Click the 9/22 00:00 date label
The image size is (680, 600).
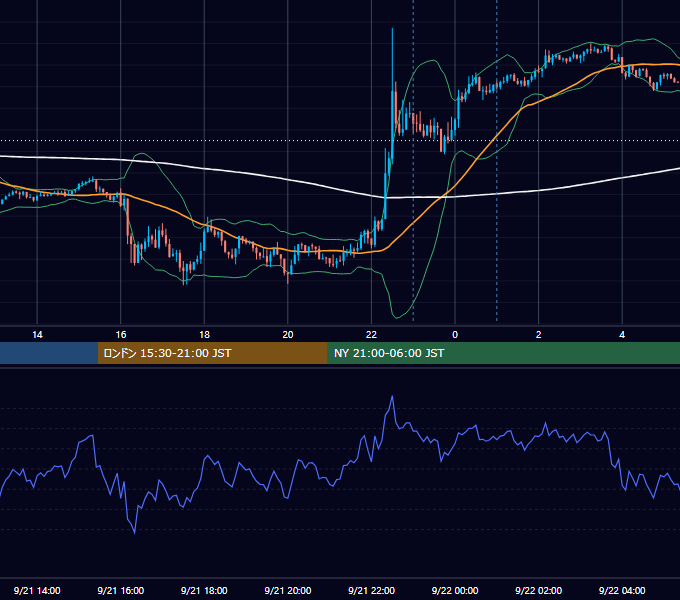point(455,590)
